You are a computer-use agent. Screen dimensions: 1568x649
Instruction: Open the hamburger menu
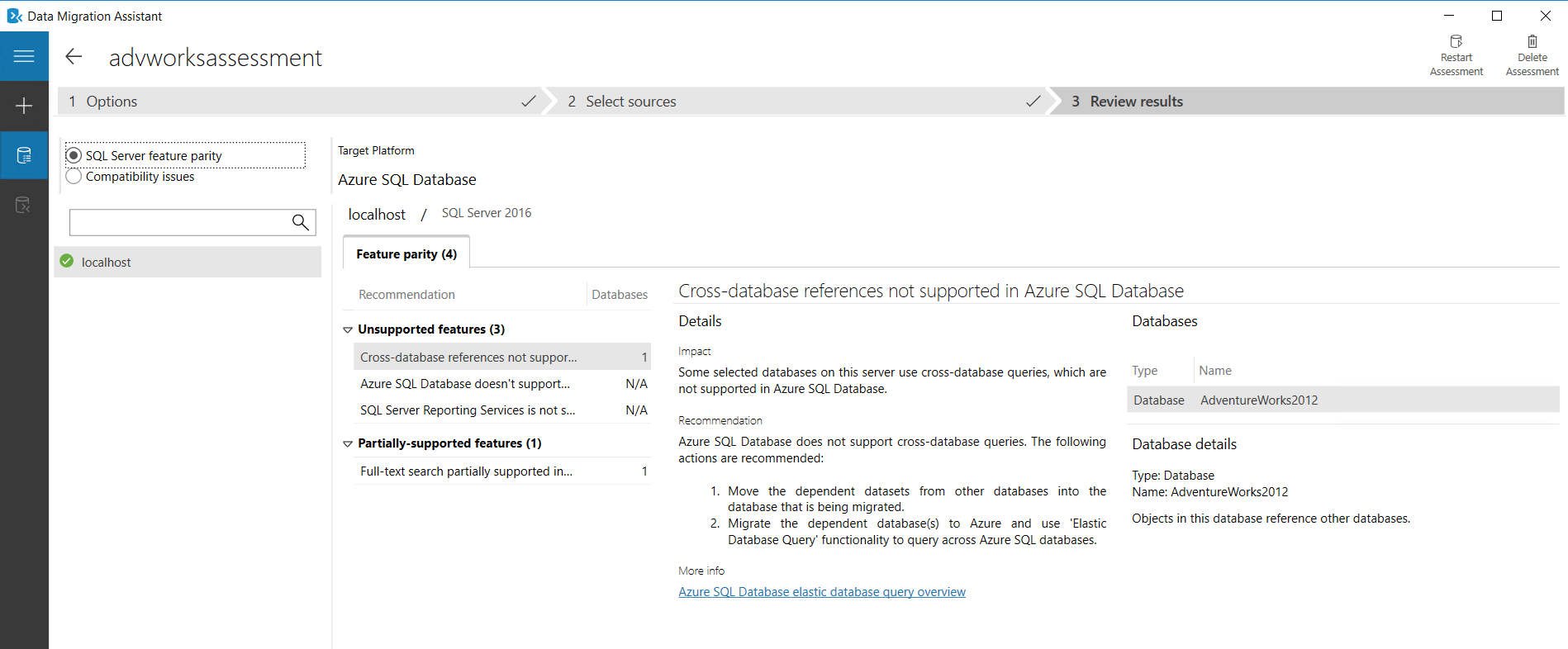pos(24,56)
